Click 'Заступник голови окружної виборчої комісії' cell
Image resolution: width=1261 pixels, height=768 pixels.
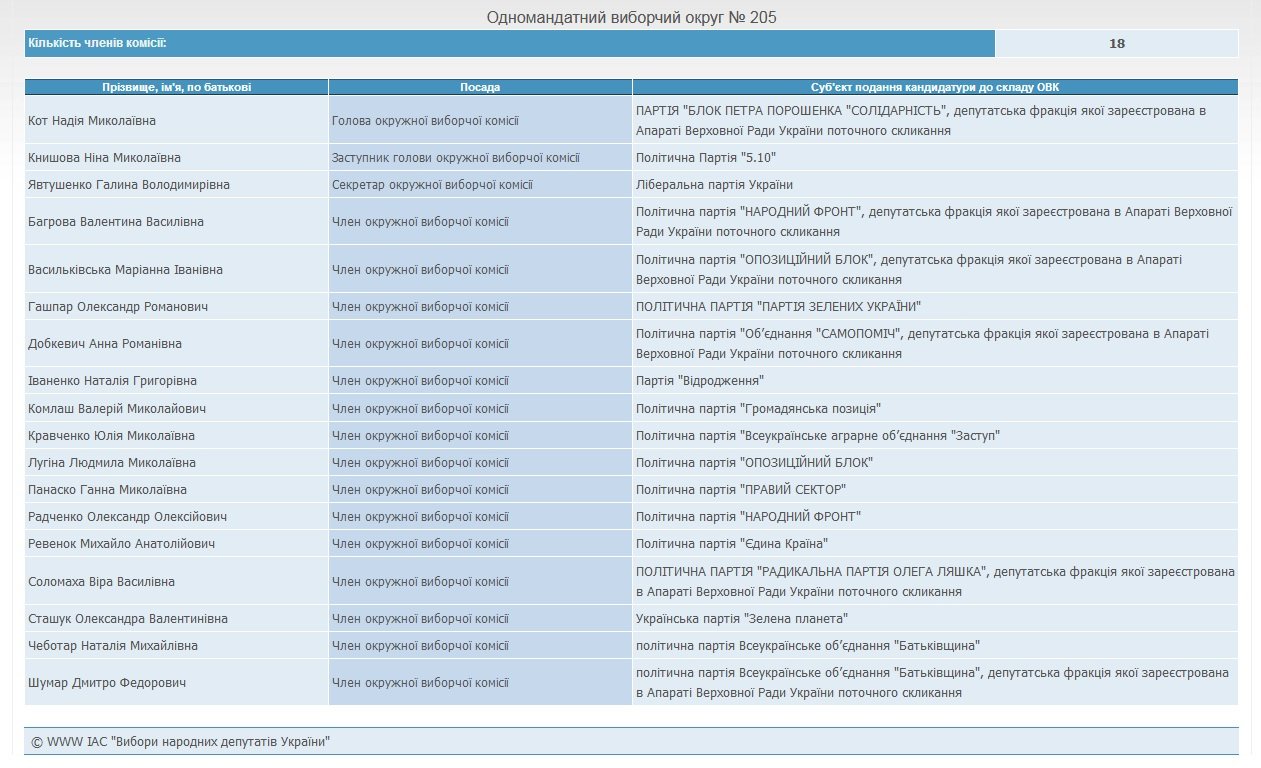(456, 158)
